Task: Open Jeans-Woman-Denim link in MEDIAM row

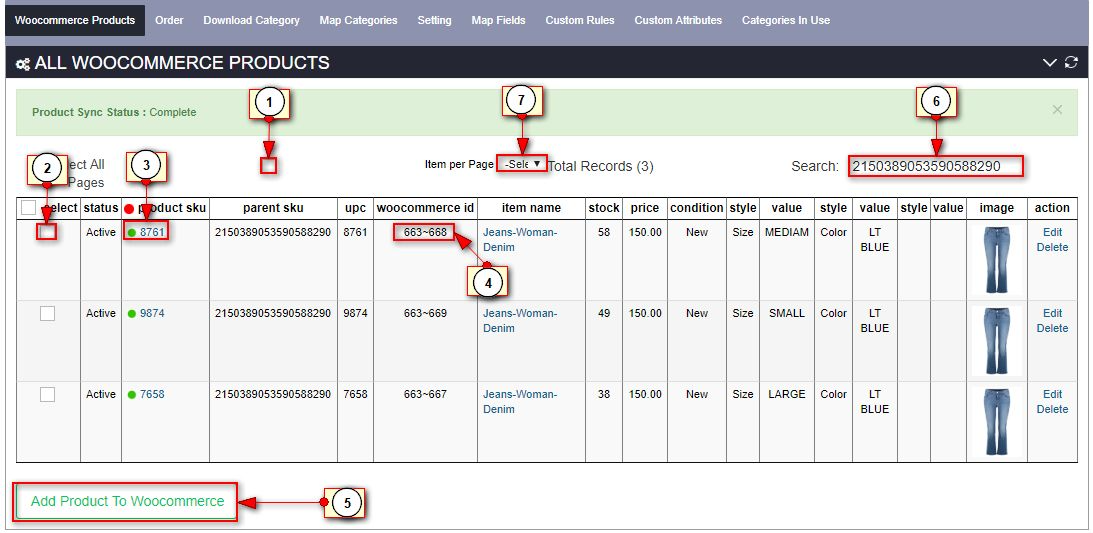Action: [x=520, y=240]
